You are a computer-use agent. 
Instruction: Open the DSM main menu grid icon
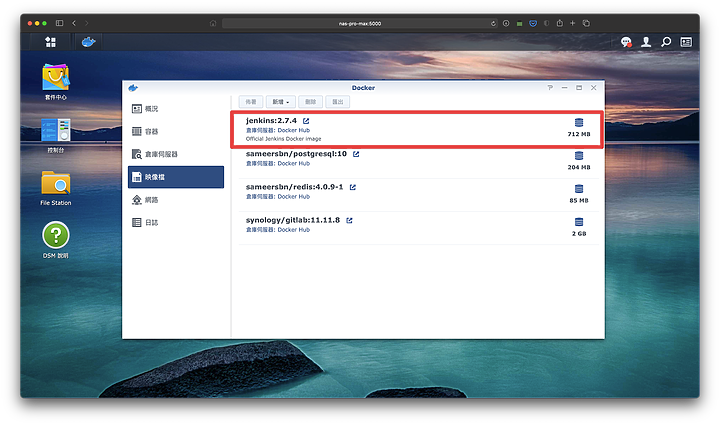51,42
